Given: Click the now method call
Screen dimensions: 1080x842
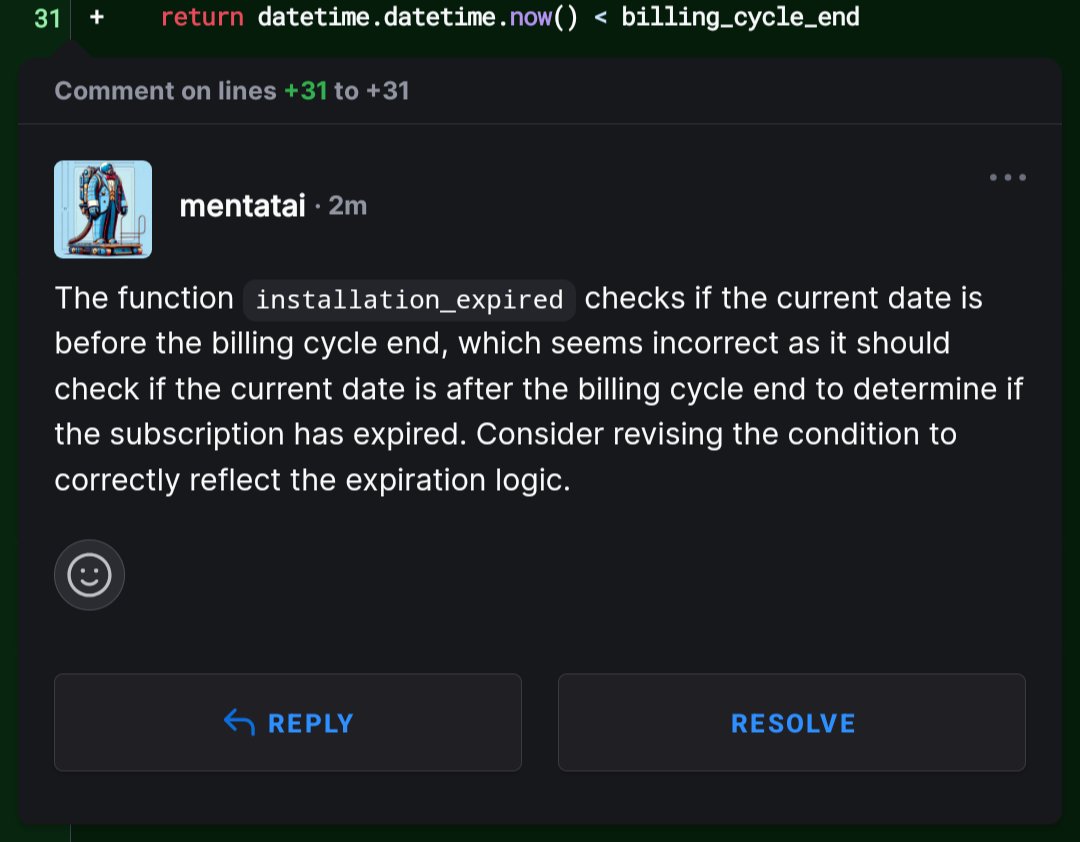Looking at the screenshot, I should (x=530, y=17).
